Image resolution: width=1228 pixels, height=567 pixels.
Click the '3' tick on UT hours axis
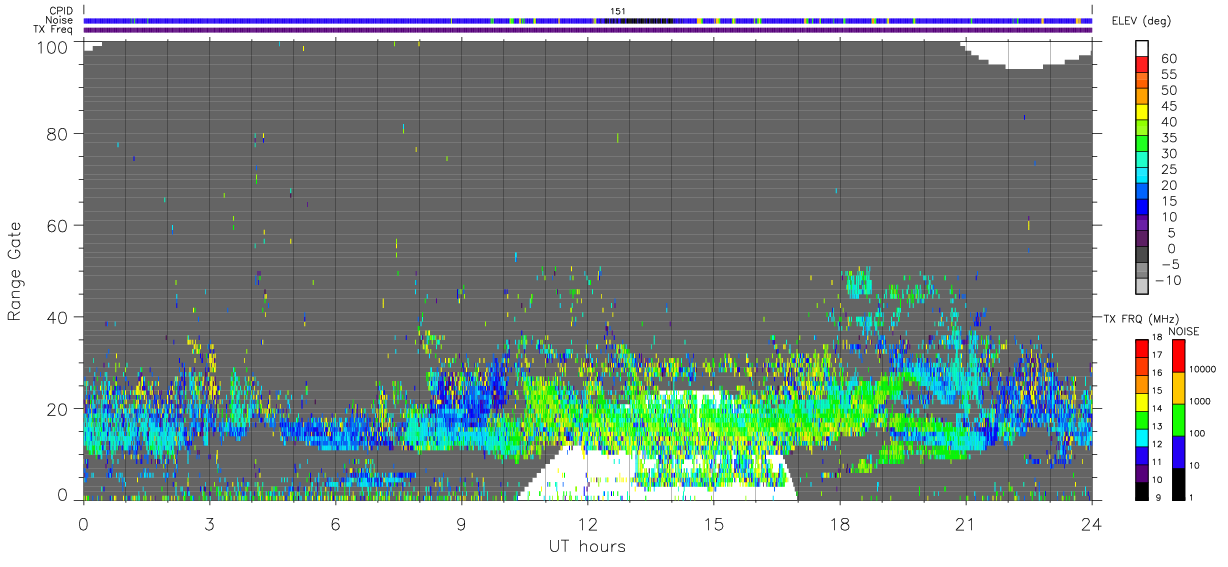click(209, 523)
